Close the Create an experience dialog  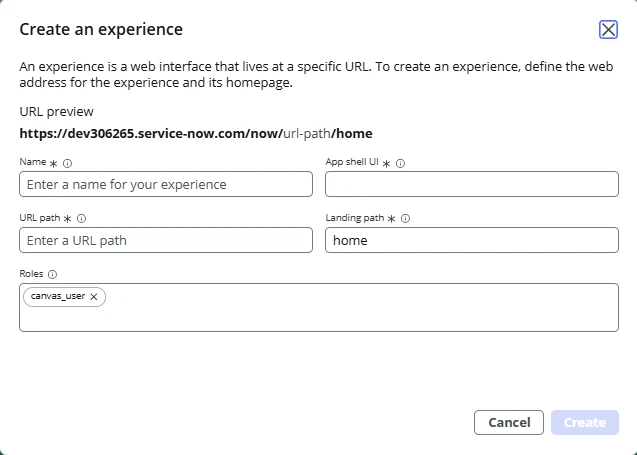608,29
